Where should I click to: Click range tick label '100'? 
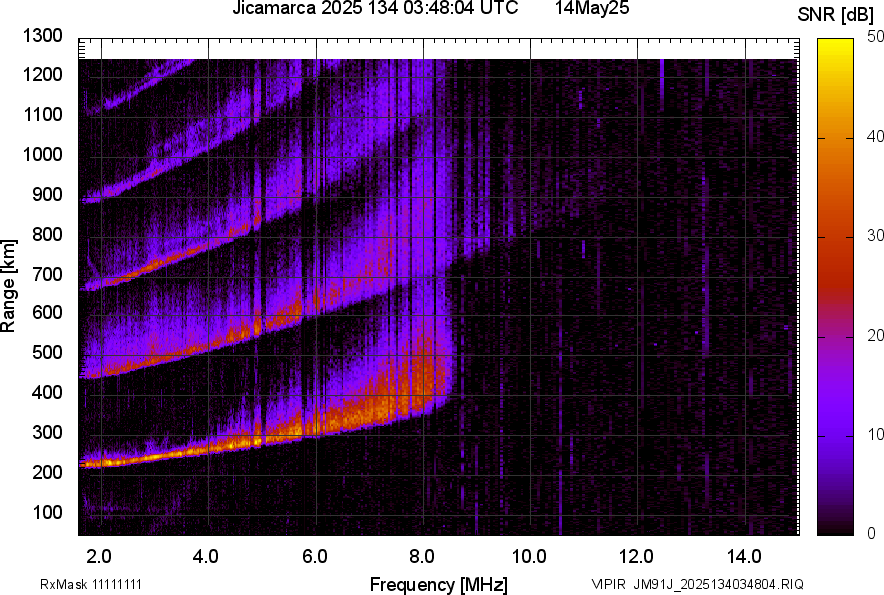47,512
